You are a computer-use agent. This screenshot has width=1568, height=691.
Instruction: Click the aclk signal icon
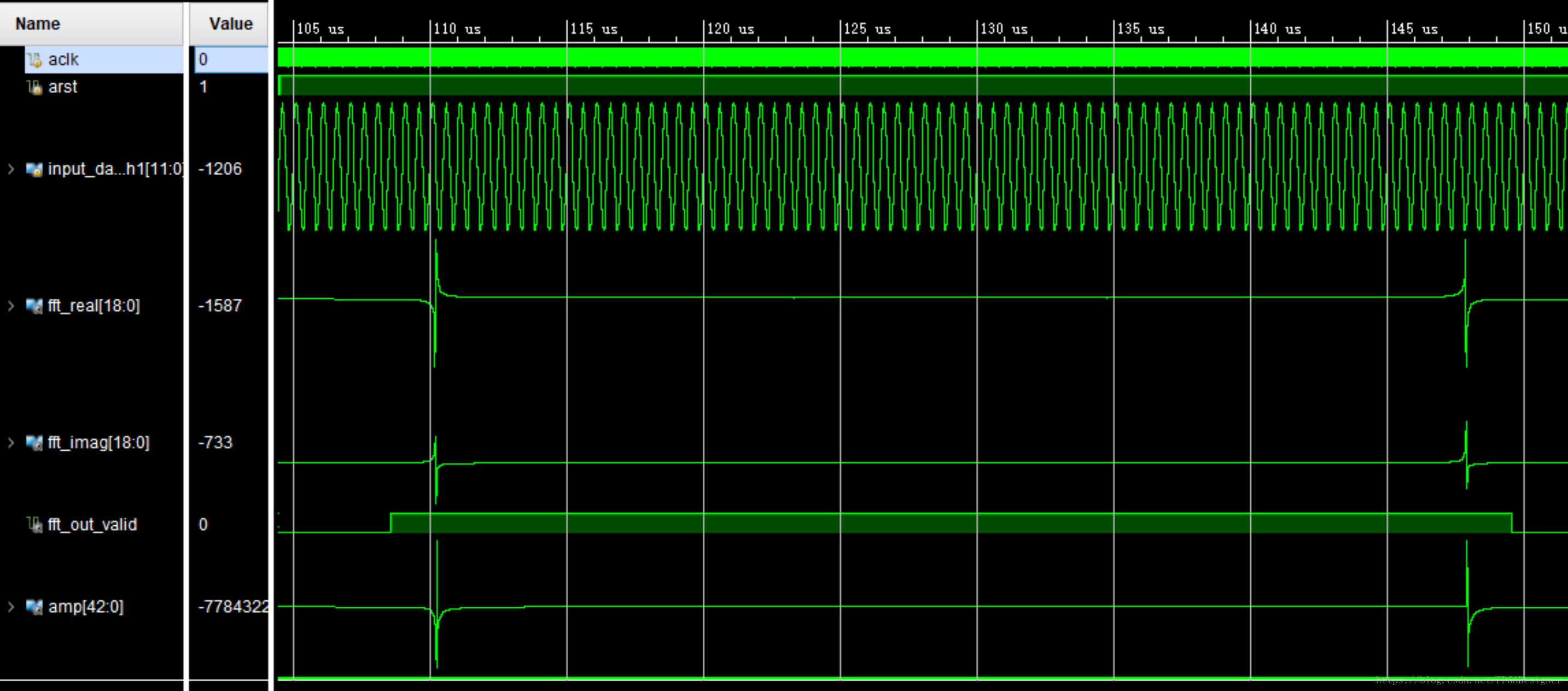point(34,60)
